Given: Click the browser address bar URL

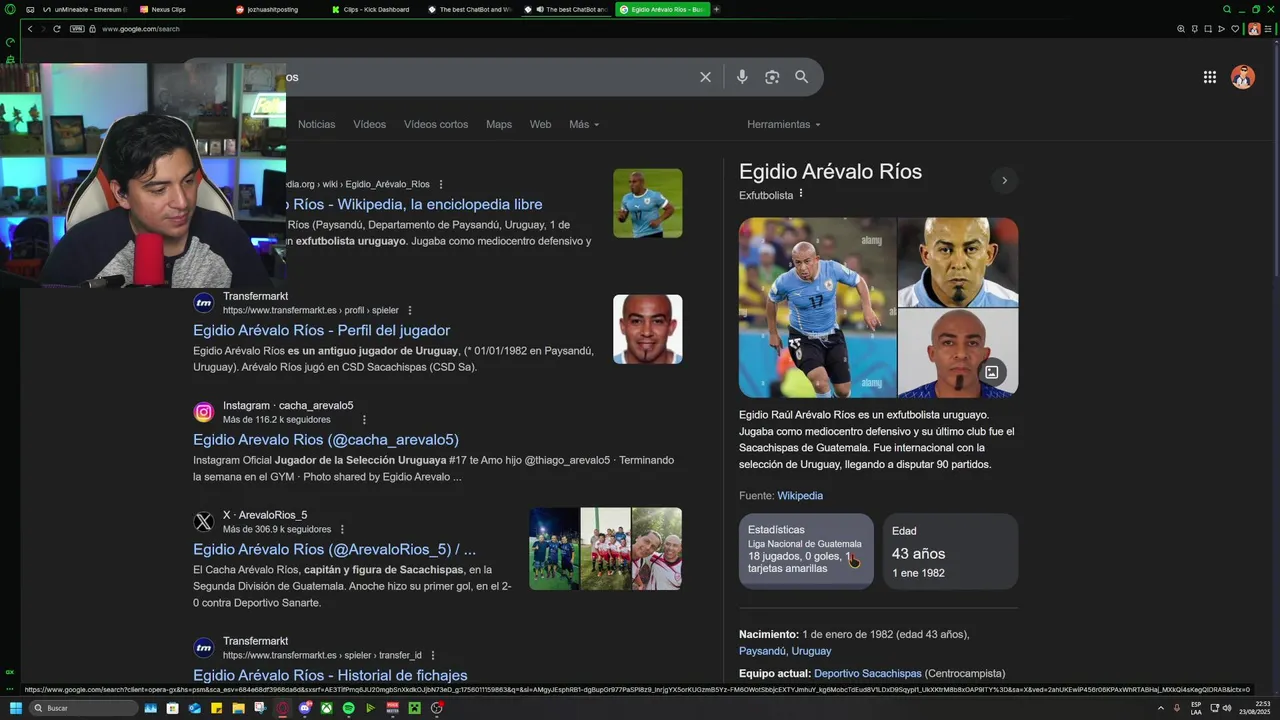Looking at the screenshot, I should (x=140, y=29).
